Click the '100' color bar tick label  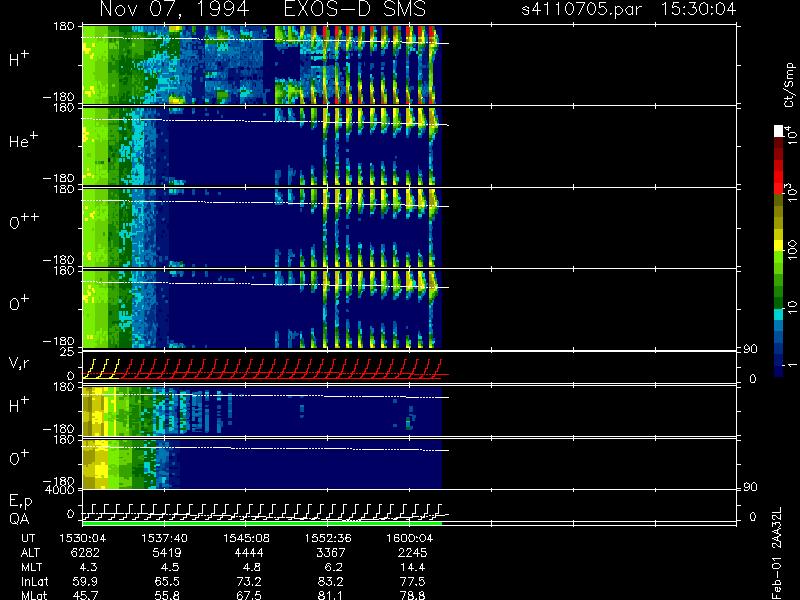point(791,250)
